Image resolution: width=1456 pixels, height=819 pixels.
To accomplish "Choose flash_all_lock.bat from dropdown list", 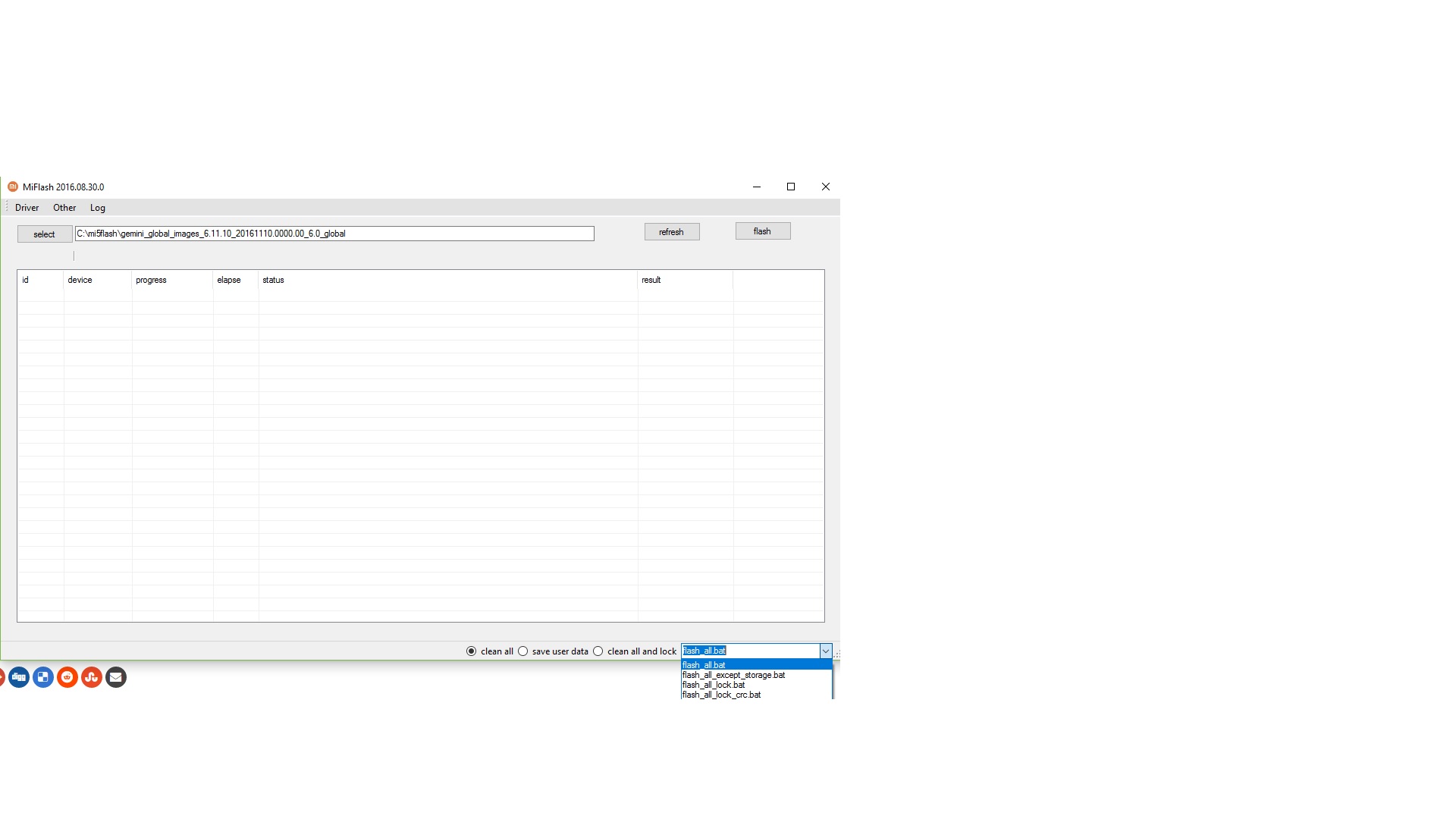I will point(714,685).
